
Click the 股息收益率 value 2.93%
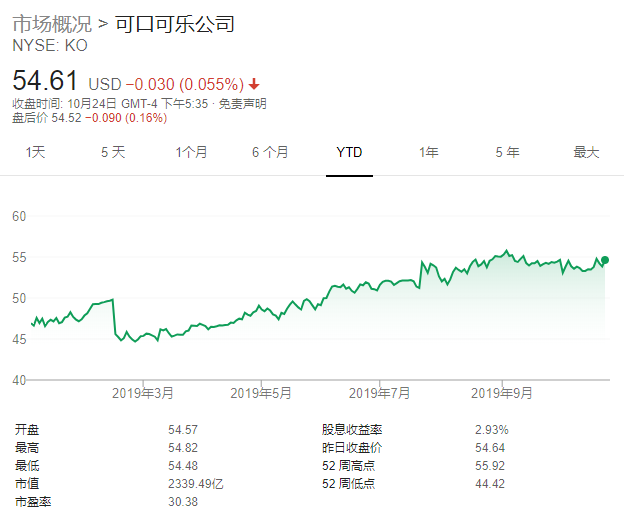pyautogui.click(x=491, y=429)
